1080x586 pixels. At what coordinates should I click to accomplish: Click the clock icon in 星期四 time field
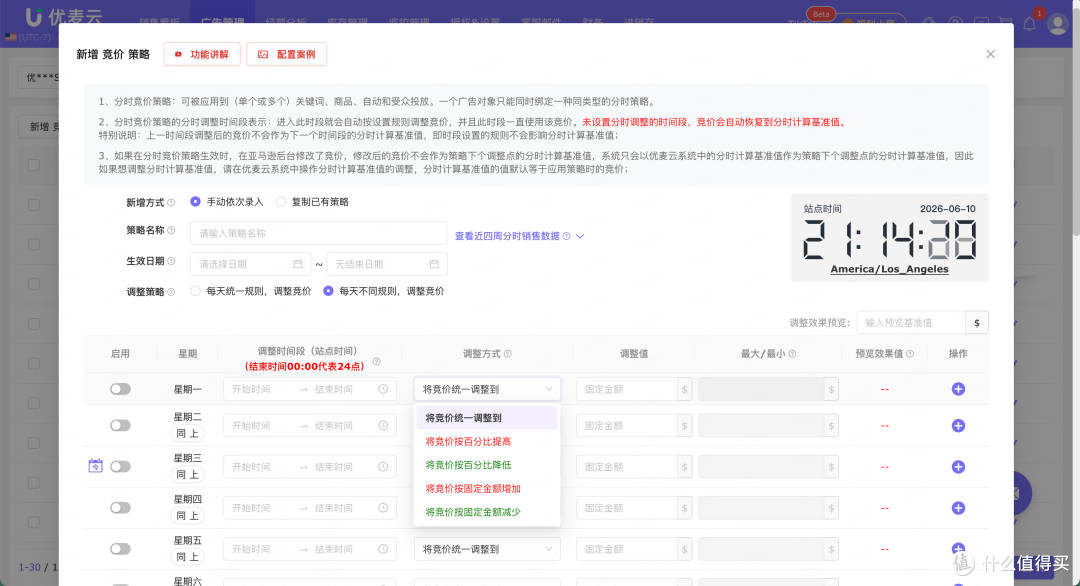tap(383, 508)
